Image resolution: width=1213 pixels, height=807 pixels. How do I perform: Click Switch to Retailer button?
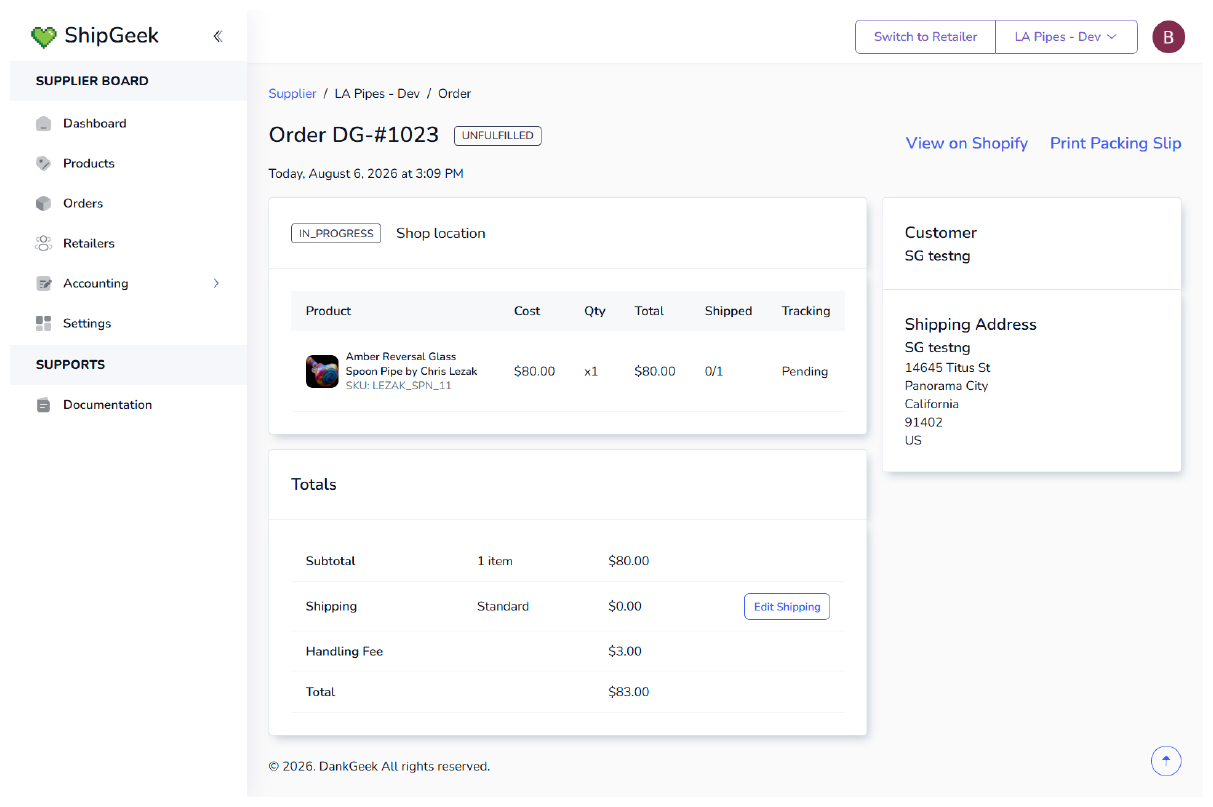pyautogui.click(x=925, y=37)
